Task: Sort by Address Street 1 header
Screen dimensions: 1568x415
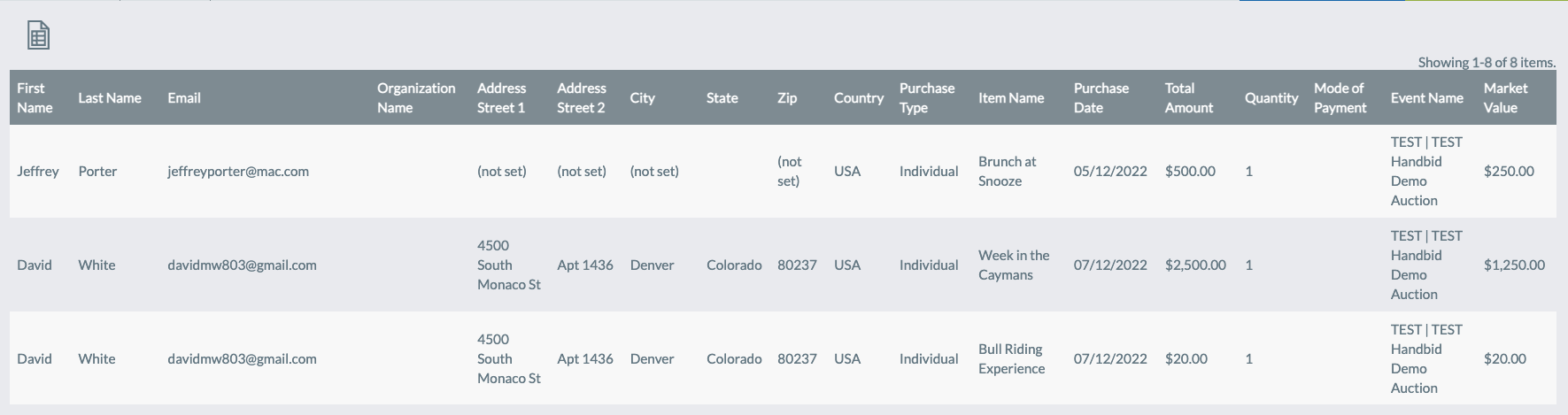Action: pos(501,97)
